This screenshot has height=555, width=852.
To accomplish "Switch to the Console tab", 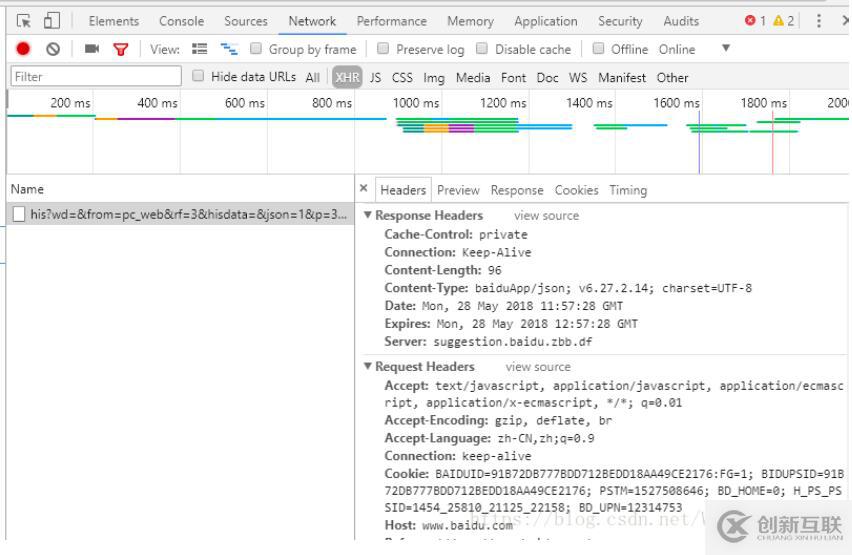I will [181, 21].
